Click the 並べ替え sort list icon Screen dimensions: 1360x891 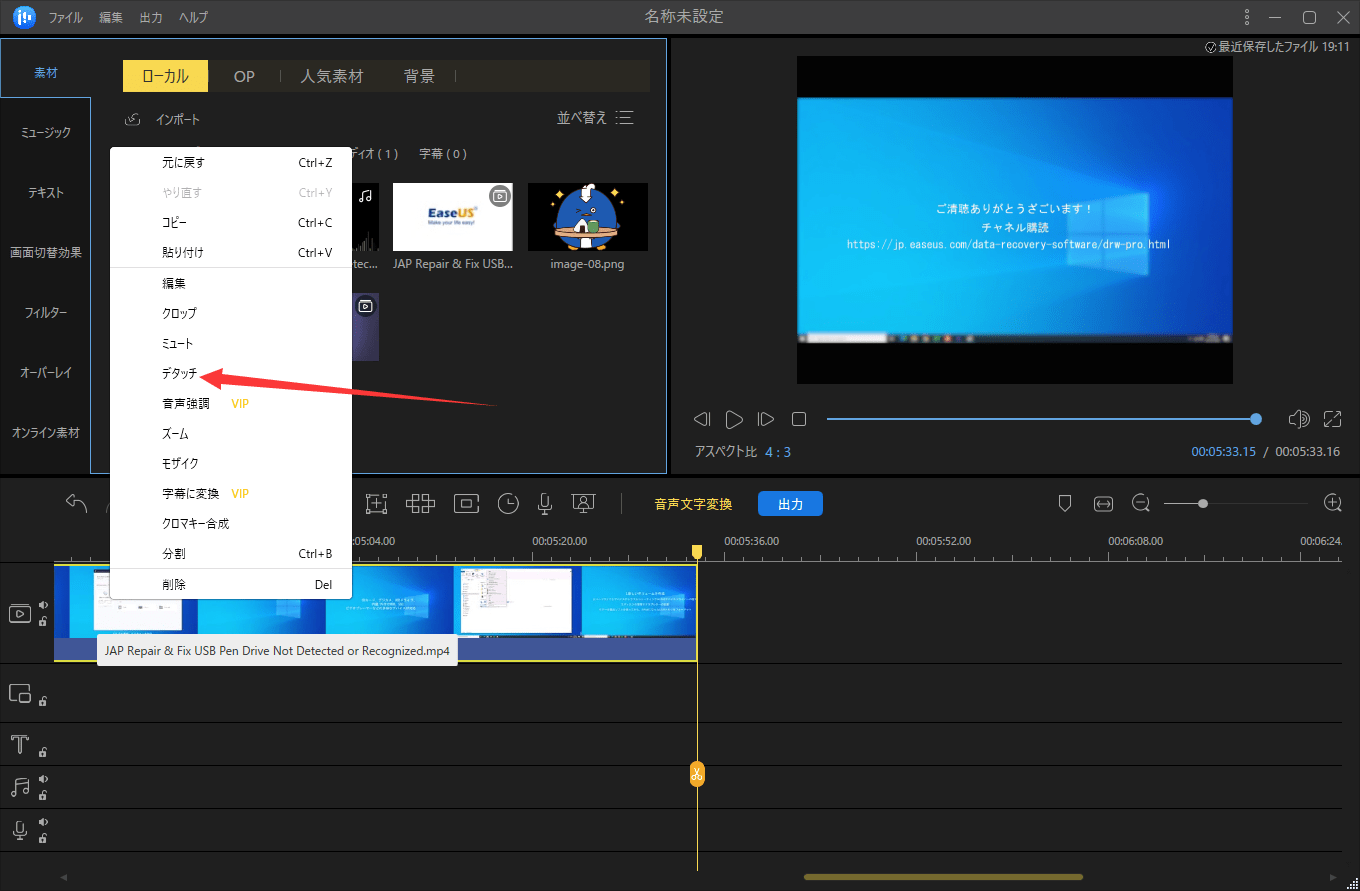tap(625, 118)
